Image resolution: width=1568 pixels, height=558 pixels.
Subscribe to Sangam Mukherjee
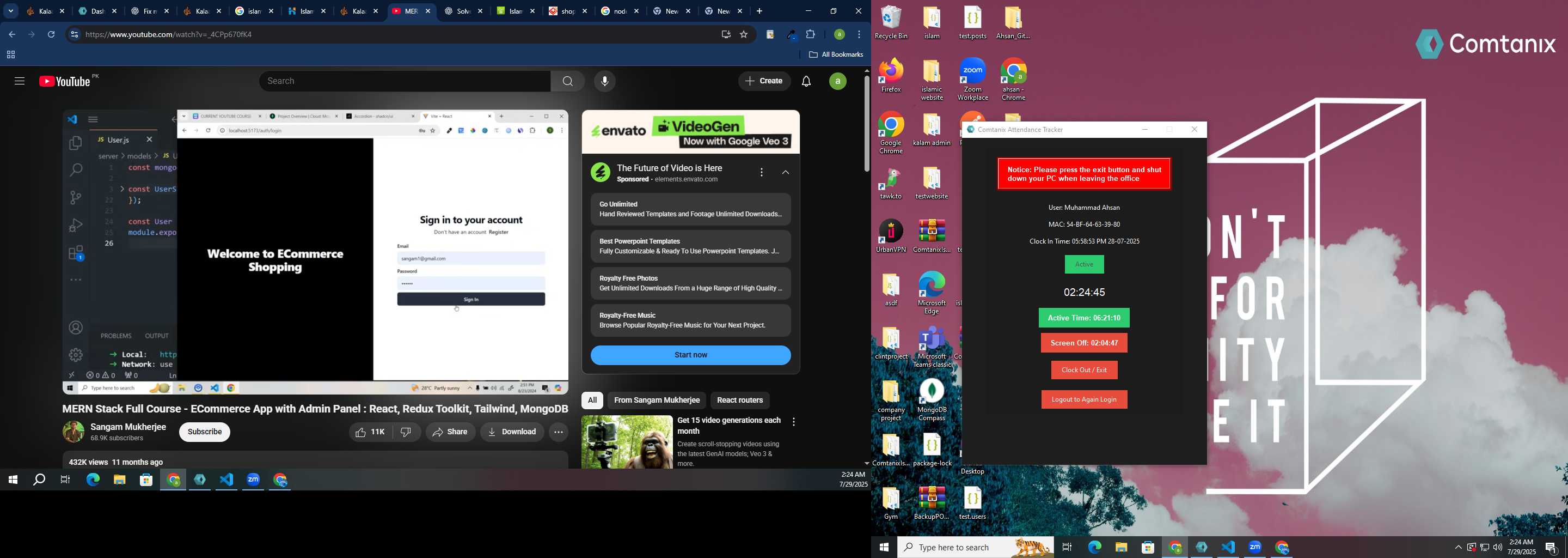[205, 432]
